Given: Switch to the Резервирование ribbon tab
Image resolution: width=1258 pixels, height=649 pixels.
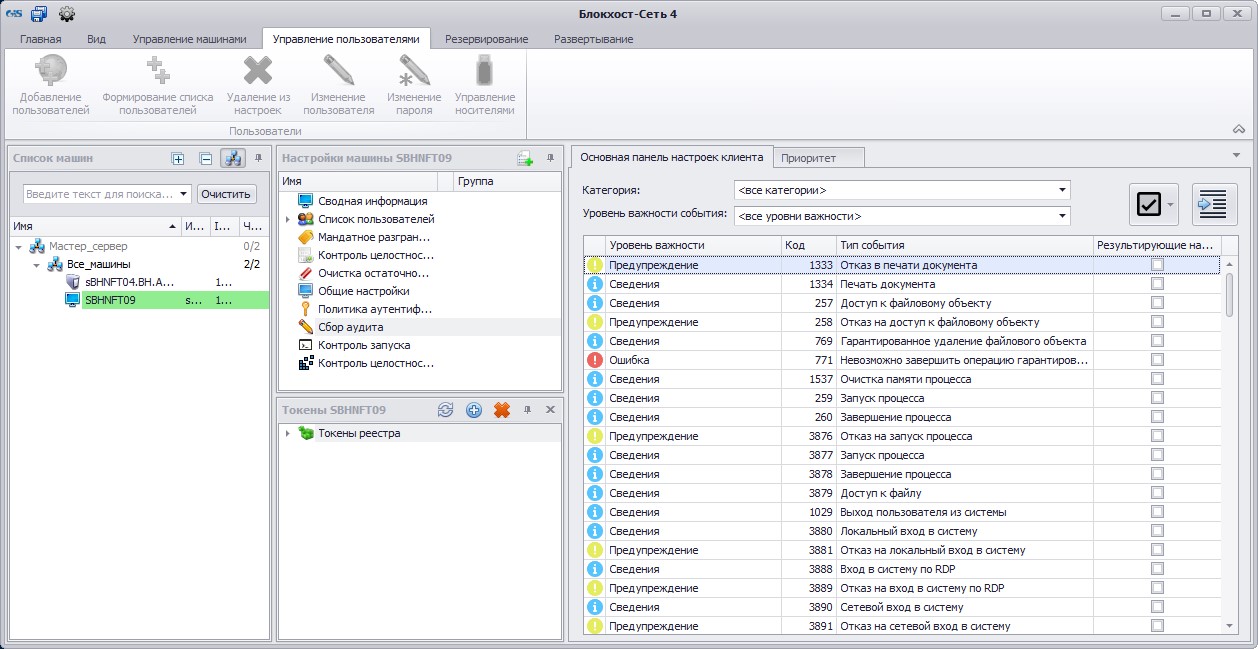Looking at the screenshot, I should click(486, 39).
